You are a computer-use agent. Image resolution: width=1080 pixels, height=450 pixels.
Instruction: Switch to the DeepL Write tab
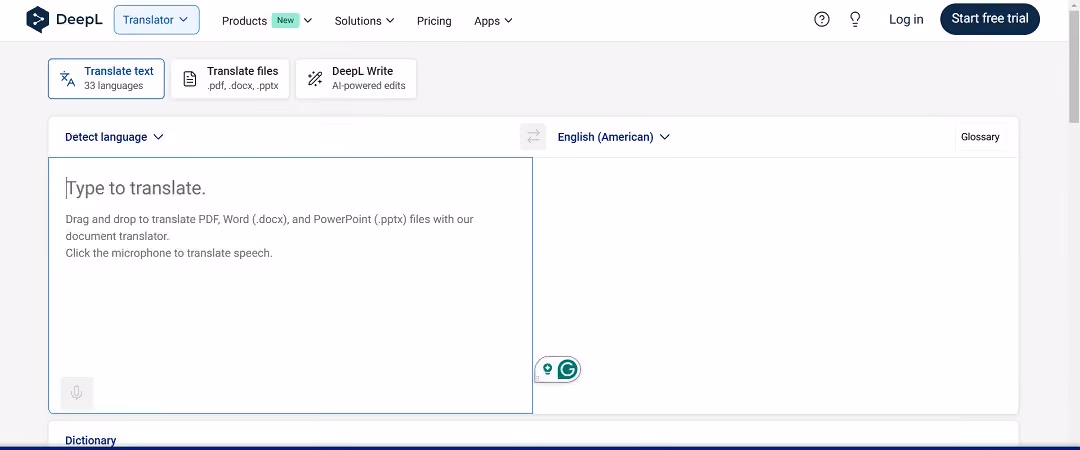(x=356, y=79)
